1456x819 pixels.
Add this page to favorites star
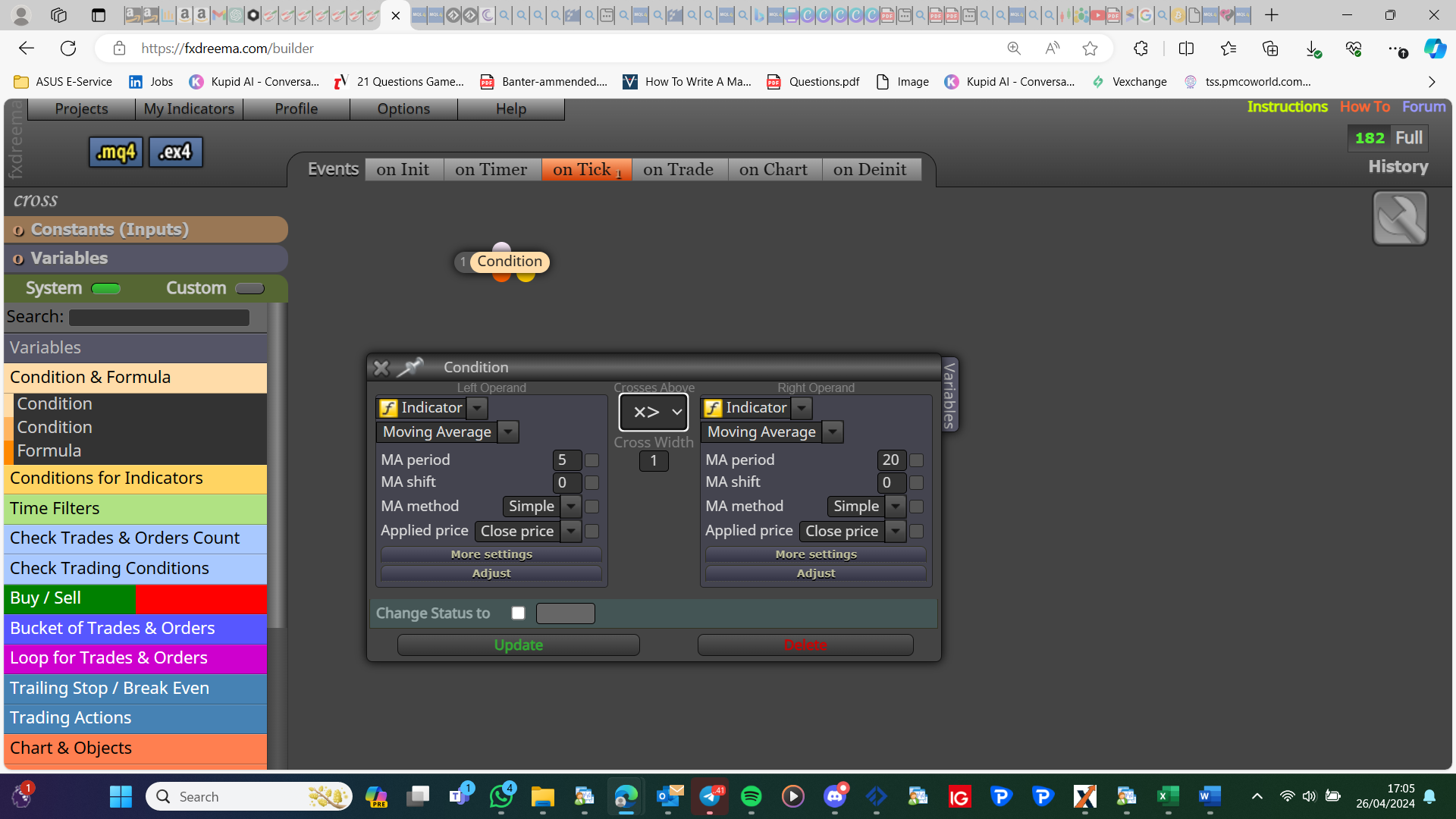click(1090, 49)
